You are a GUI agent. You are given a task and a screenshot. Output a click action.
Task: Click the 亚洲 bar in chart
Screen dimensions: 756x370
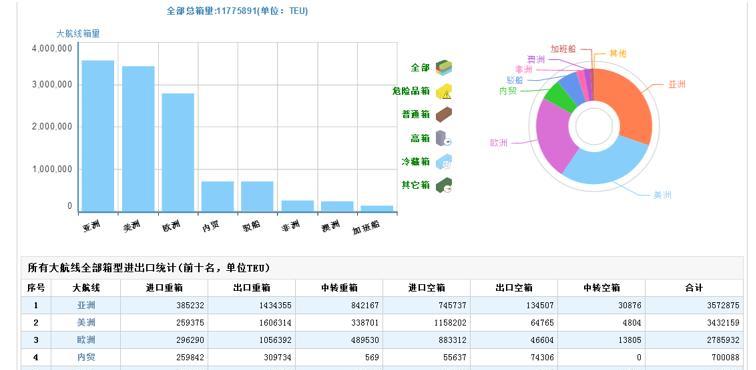98,136
